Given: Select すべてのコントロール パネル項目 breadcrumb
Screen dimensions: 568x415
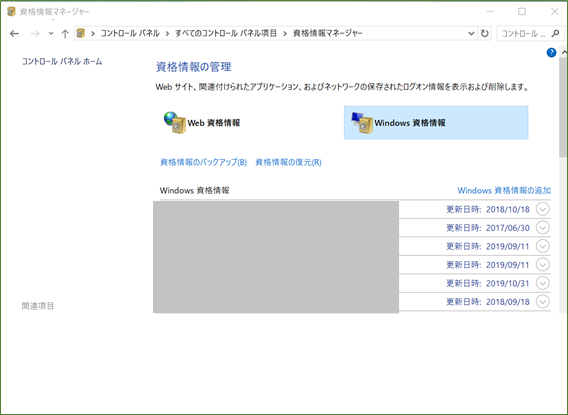Looking at the screenshot, I should (226, 33).
